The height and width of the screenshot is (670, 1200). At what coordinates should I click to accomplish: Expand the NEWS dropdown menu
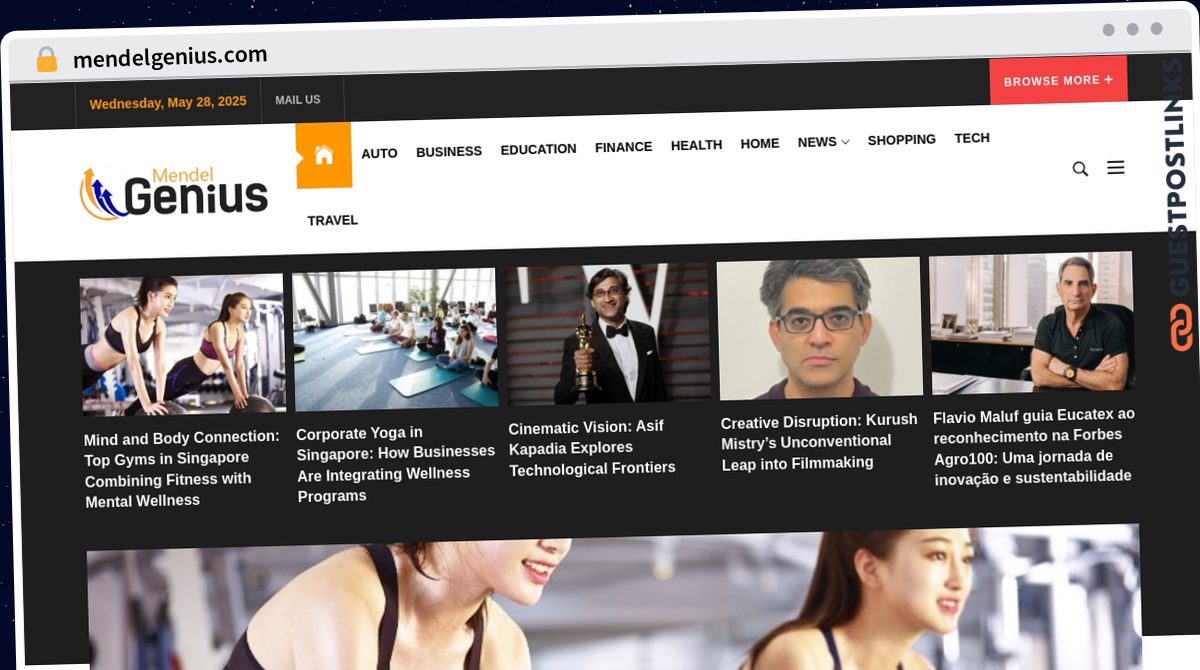823,142
